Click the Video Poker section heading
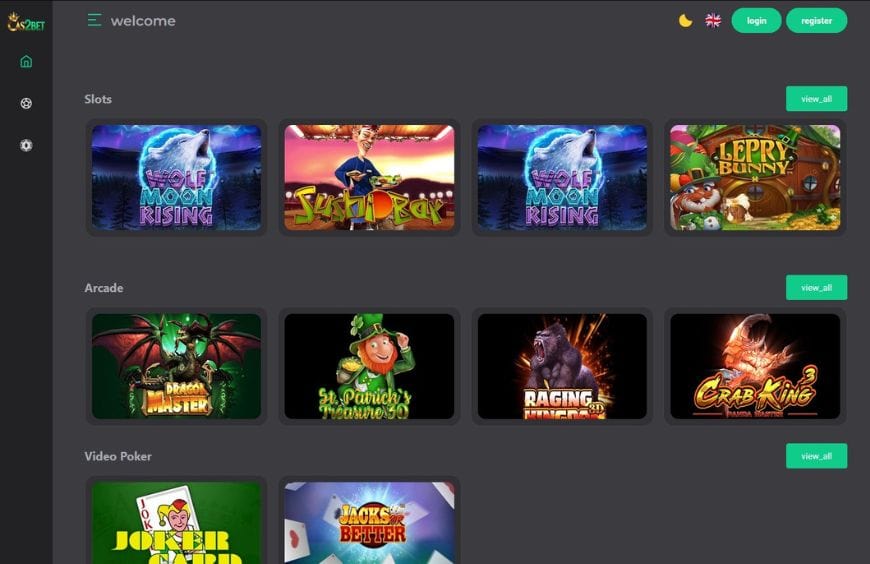This screenshot has height=564, width=870. click(118, 456)
